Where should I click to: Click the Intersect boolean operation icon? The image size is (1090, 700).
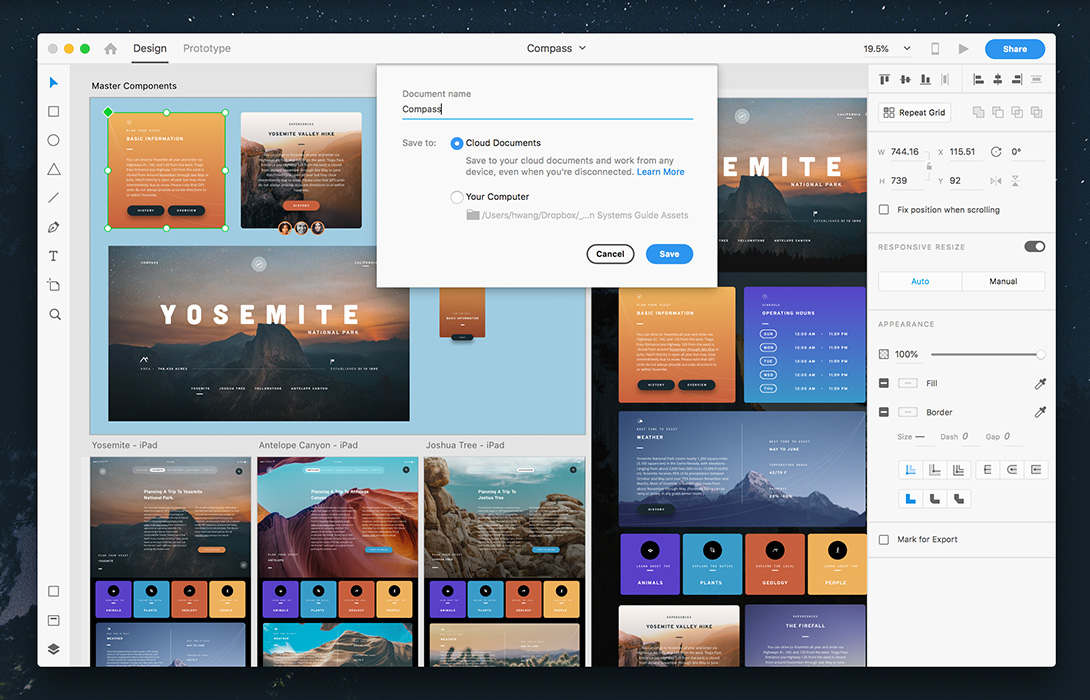(1017, 112)
